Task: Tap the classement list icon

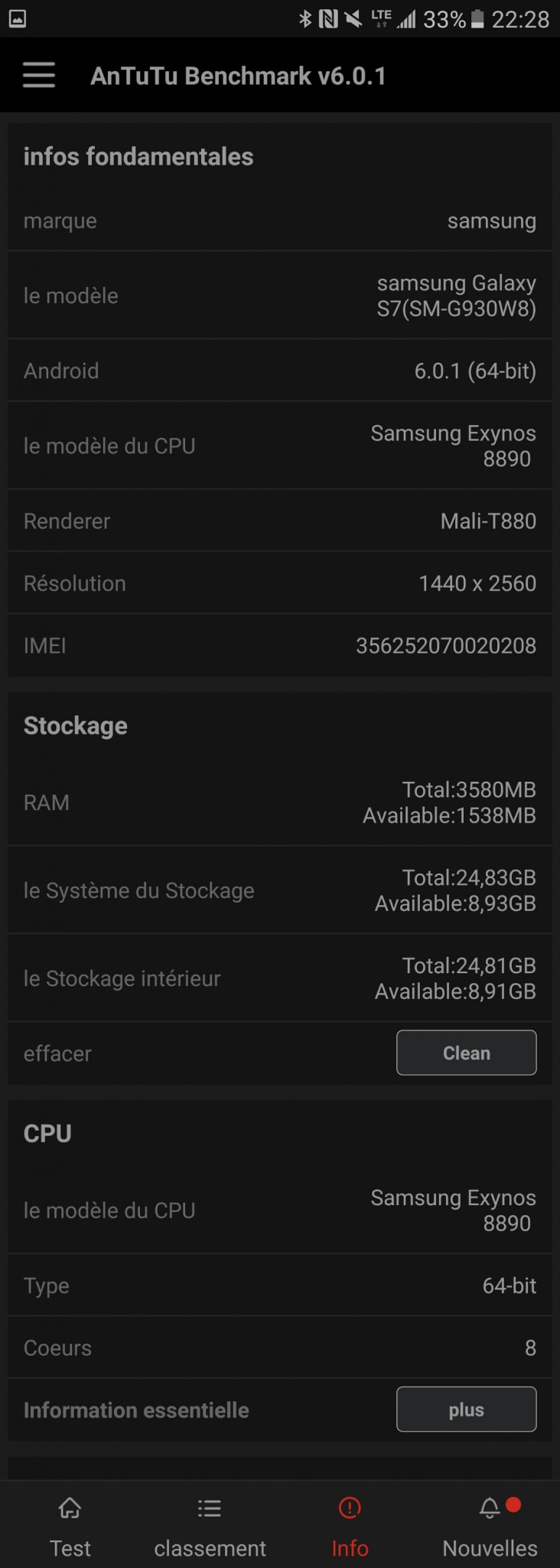Action: coord(210,1508)
